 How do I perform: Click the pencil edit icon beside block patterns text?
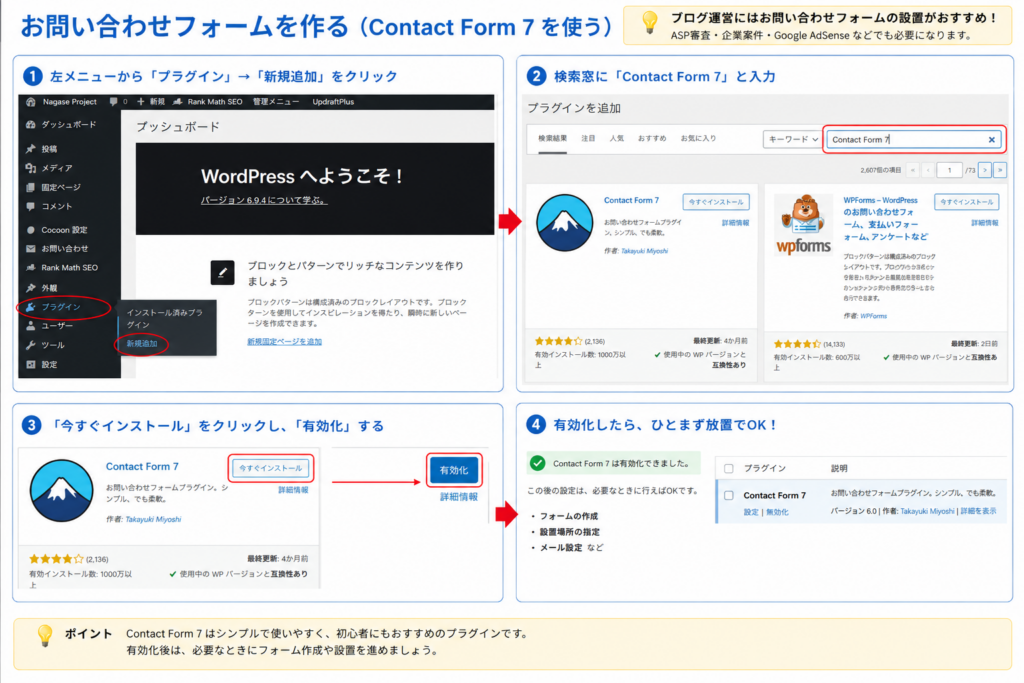pos(222,272)
